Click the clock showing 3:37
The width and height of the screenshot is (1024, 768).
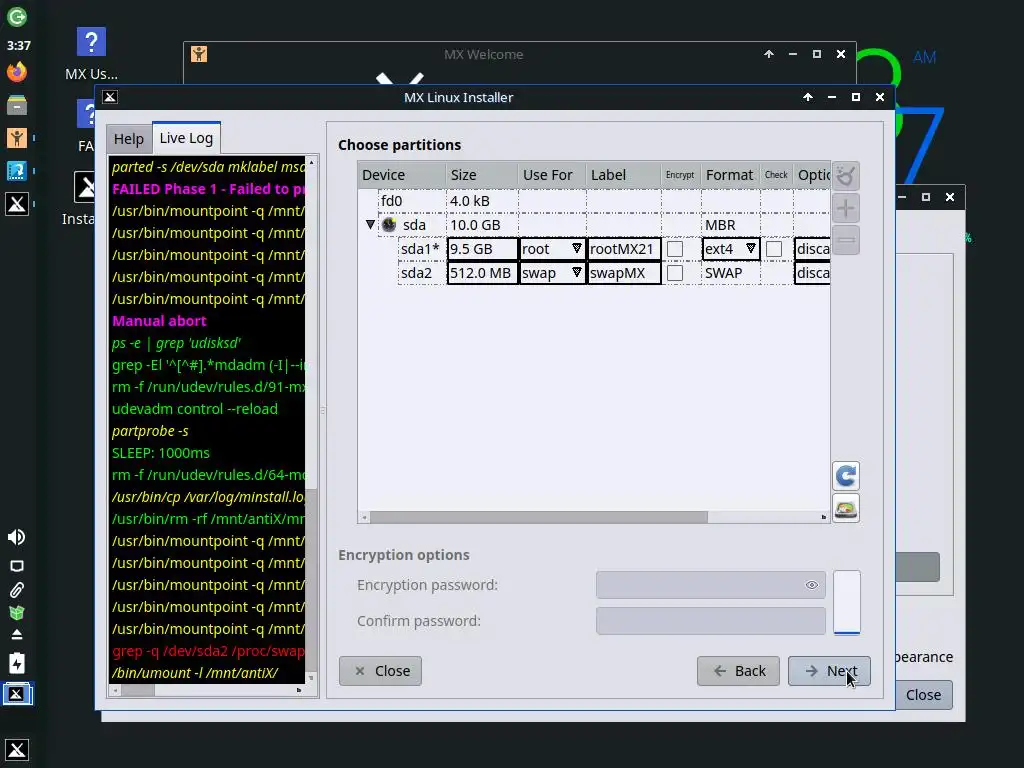coord(18,45)
